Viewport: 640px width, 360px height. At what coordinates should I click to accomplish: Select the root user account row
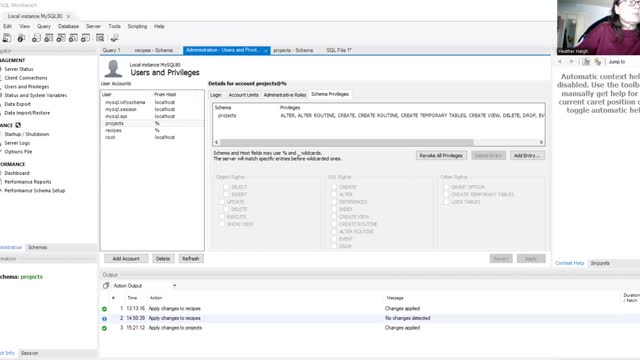152,138
